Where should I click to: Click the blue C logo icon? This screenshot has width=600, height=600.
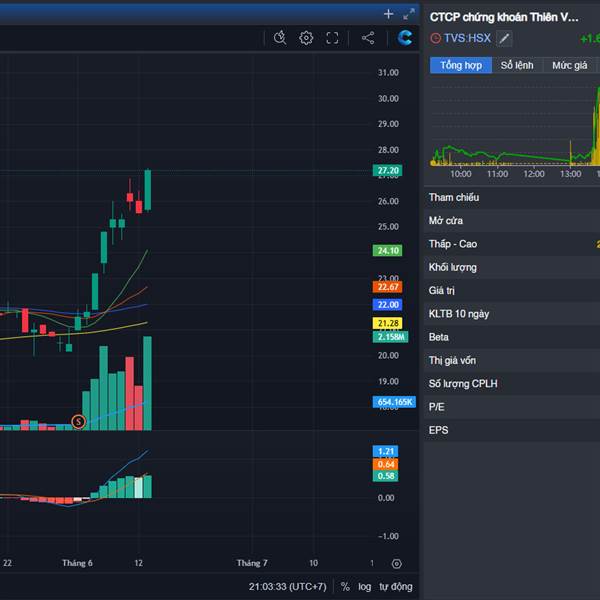[x=404, y=38]
